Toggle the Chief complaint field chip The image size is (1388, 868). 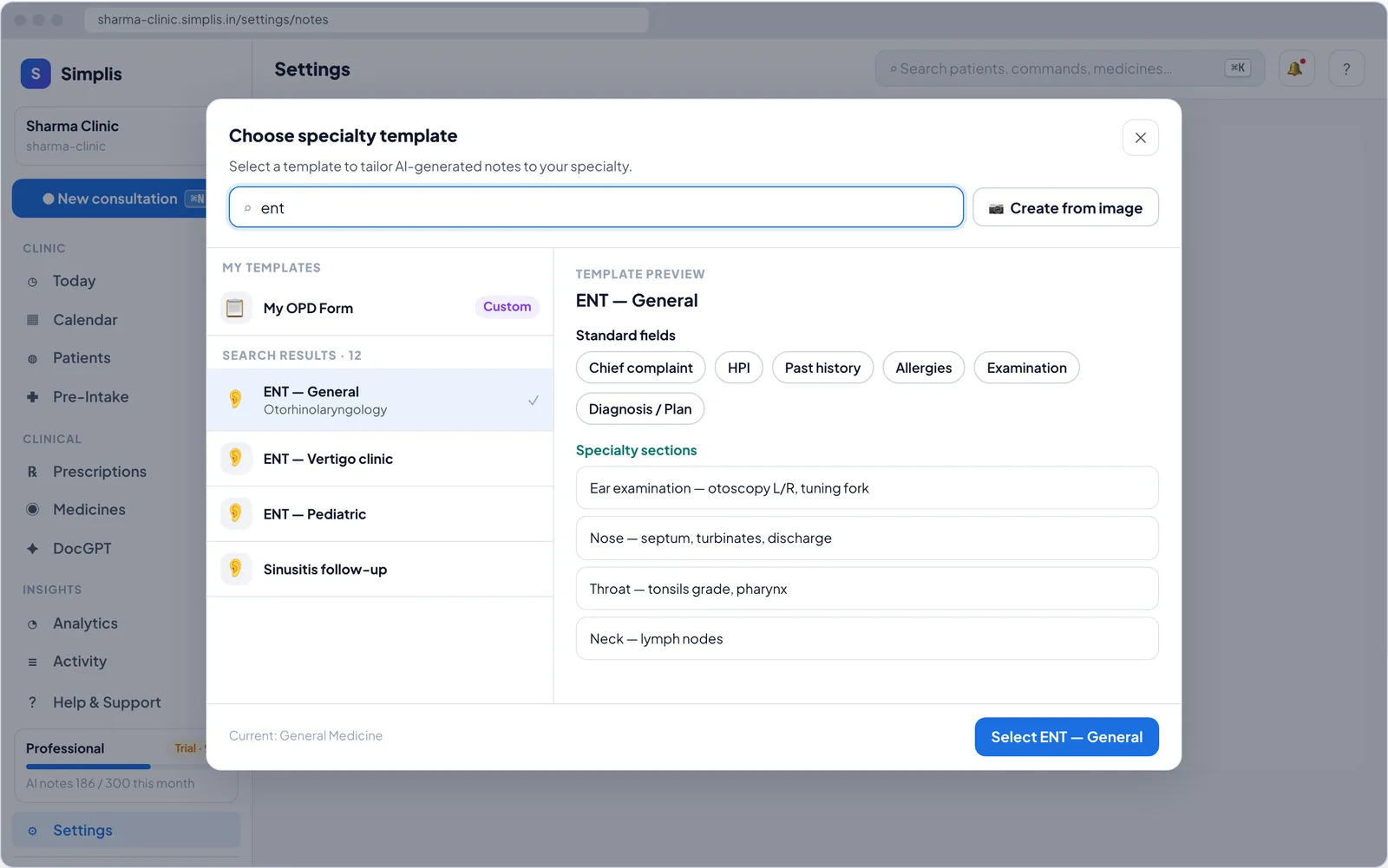click(640, 368)
